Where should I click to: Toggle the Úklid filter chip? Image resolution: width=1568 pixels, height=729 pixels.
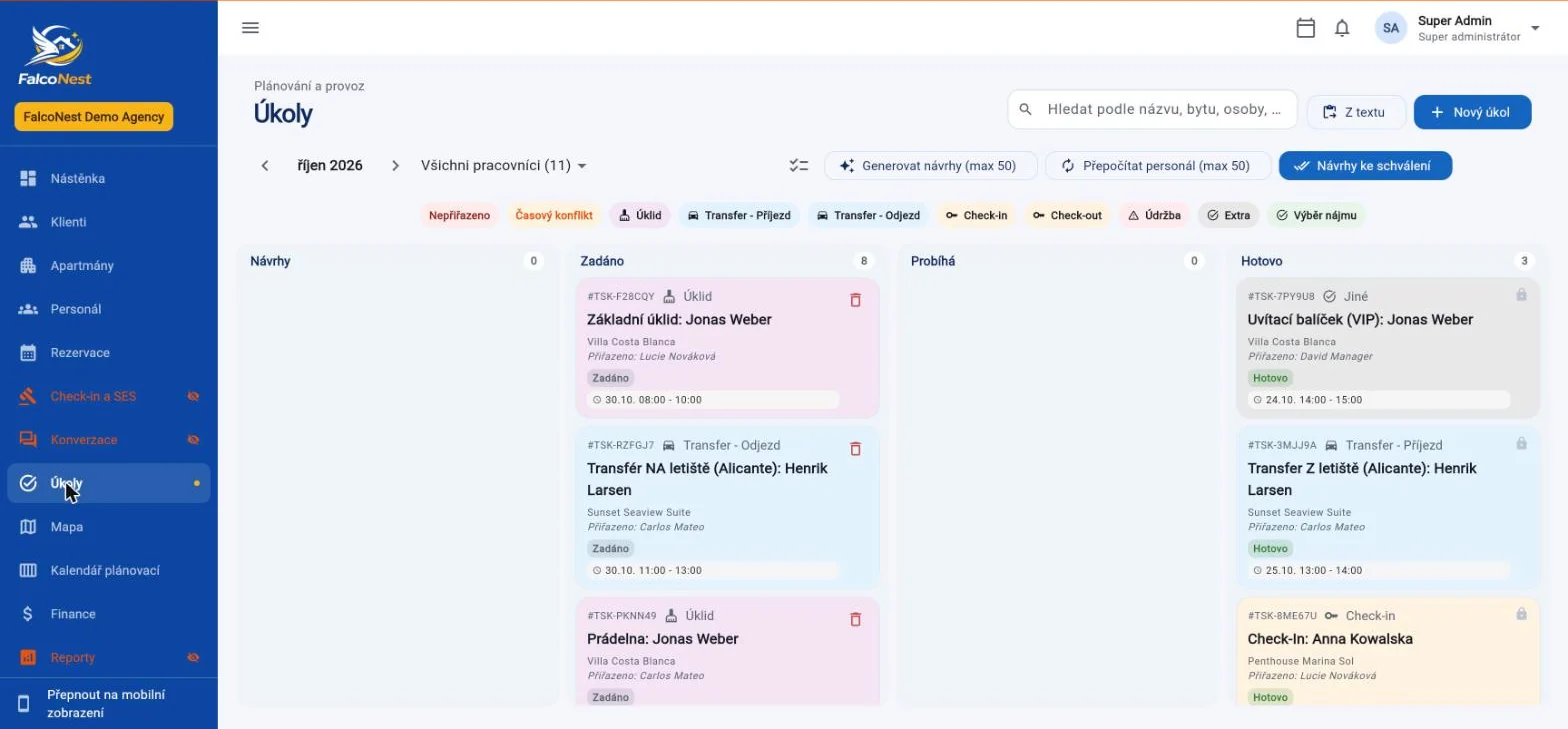point(639,215)
